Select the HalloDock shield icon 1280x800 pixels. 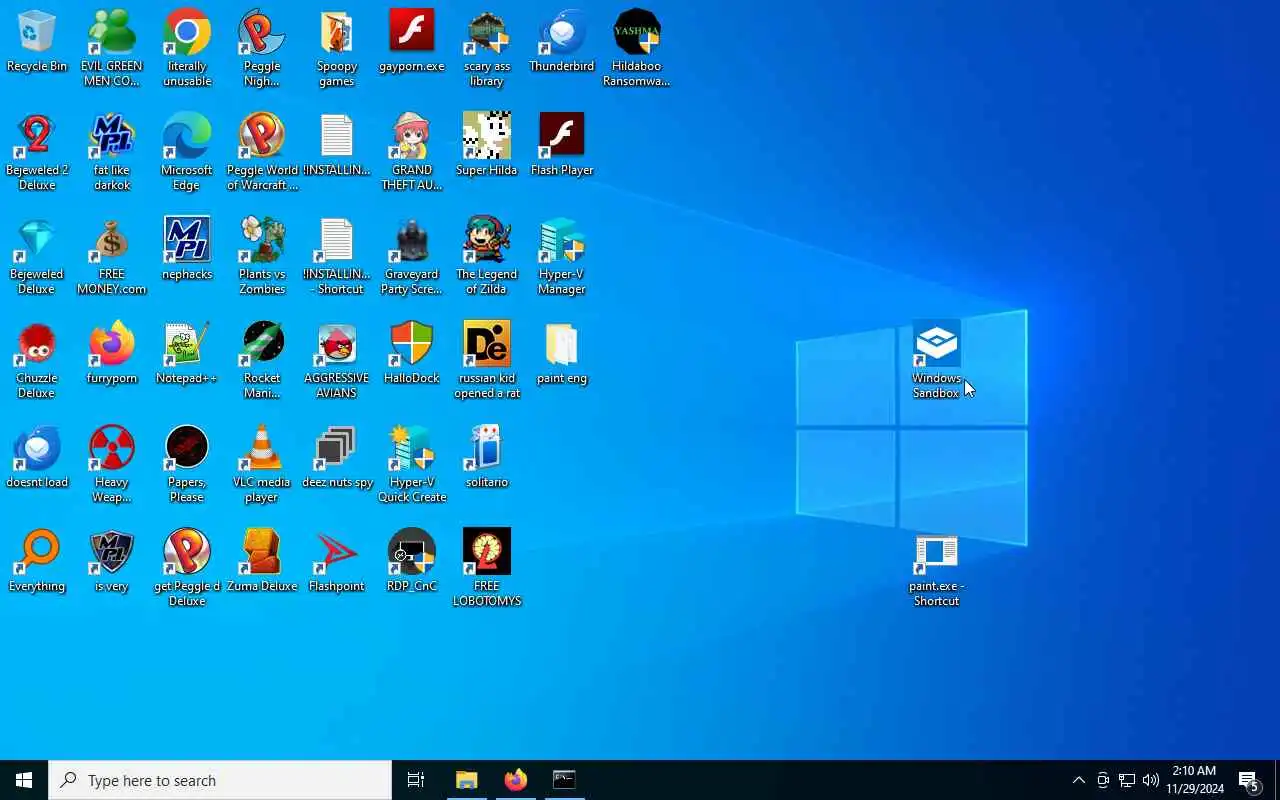tap(412, 354)
